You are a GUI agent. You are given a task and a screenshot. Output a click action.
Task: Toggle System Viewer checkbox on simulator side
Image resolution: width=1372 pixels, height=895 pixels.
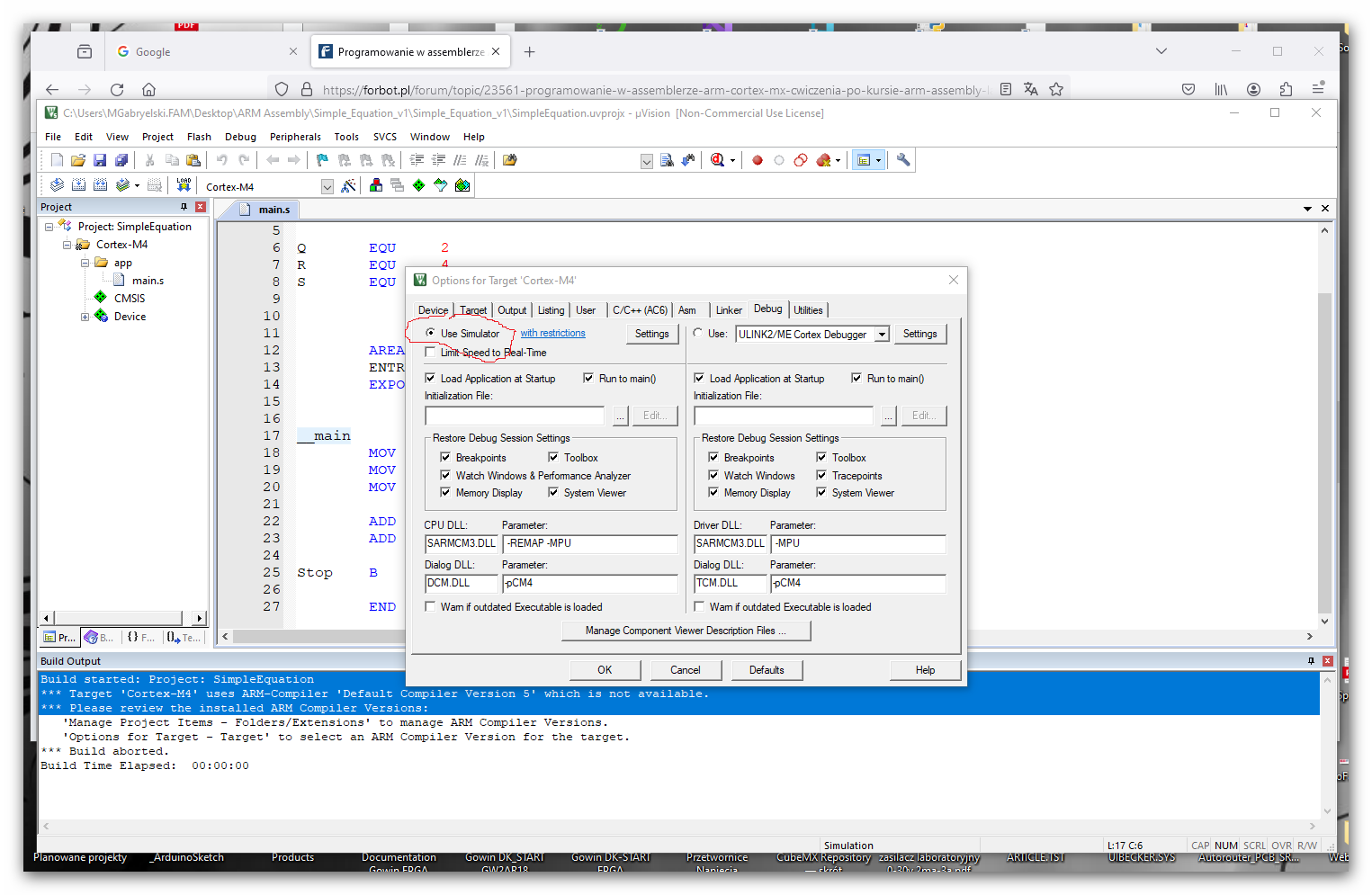[553, 492]
